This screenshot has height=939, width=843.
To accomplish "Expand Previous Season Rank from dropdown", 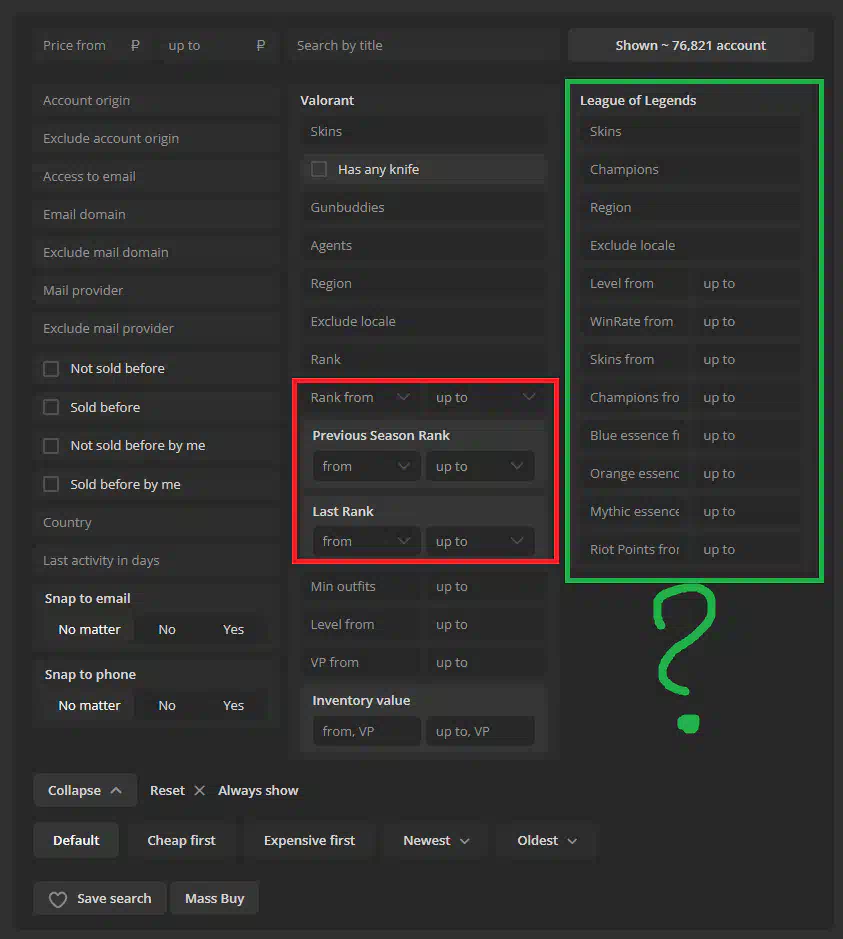I will (x=366, y=466).
